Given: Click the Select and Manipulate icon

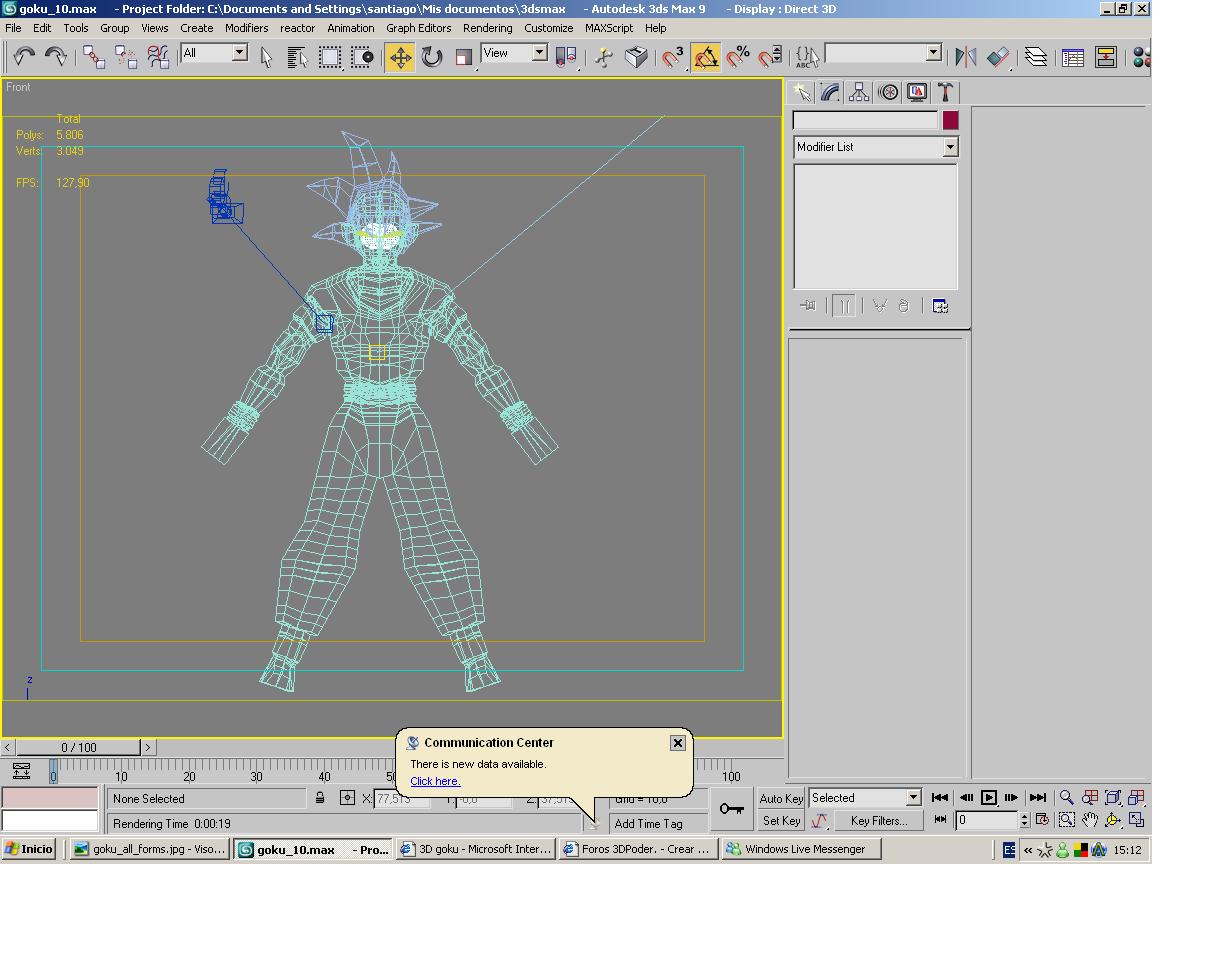Looking at the screenshot, I should coord(604,57).
